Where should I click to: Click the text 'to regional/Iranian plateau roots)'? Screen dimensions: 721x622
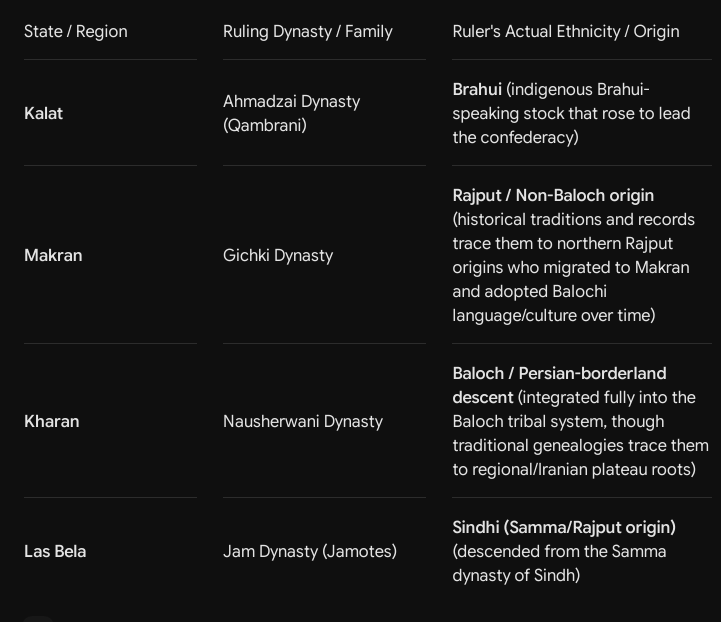click(574, 469)
